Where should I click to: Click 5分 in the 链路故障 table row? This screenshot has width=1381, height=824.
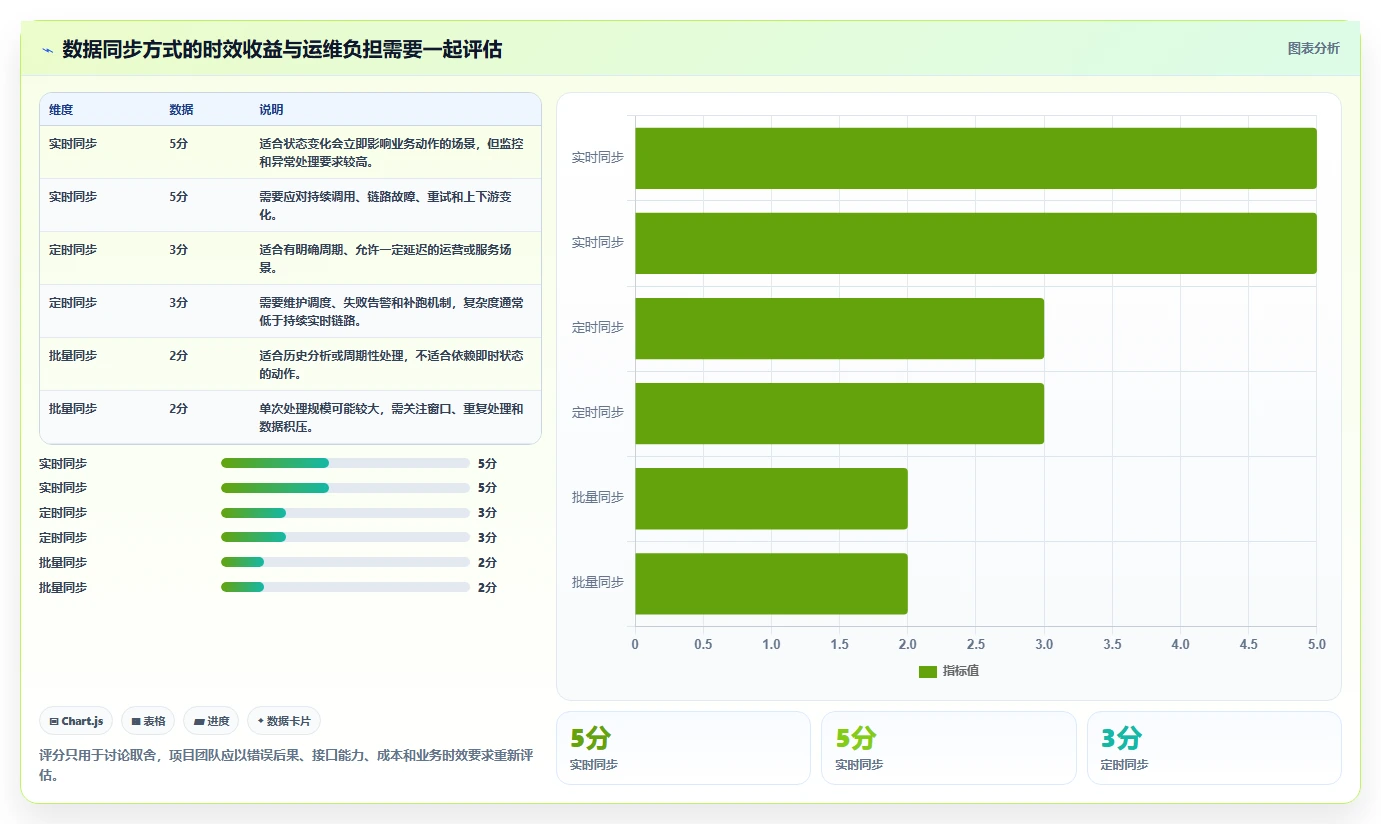click(178, 197)
